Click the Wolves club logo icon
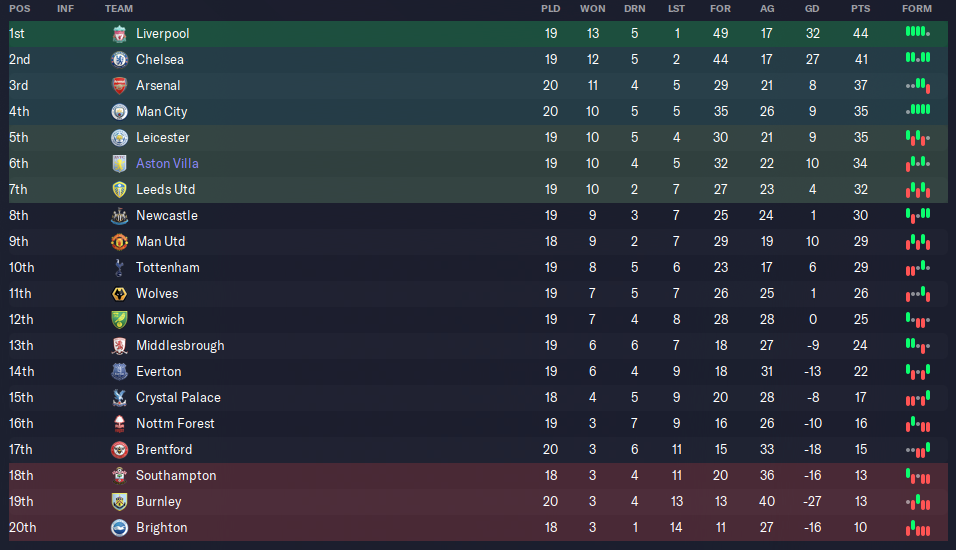This screenshot has height=550, width=956. [x=120, y=294]
